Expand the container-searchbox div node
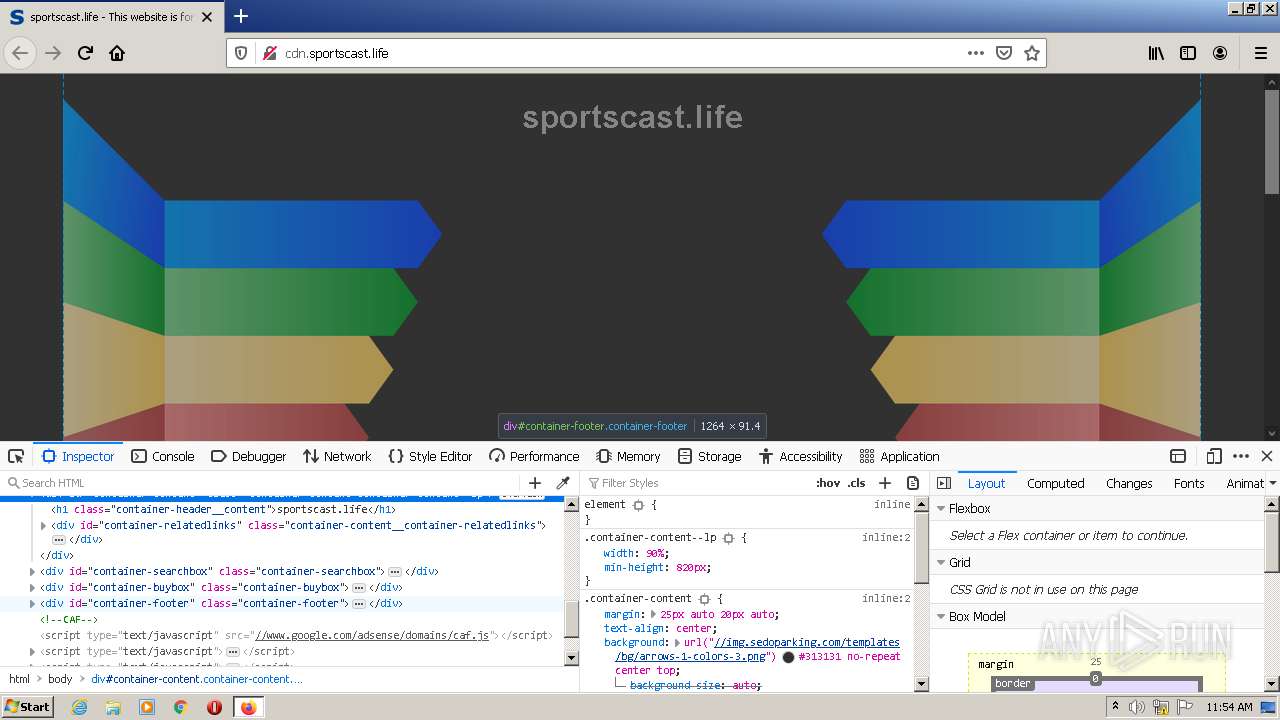 (x=32, y=572)
